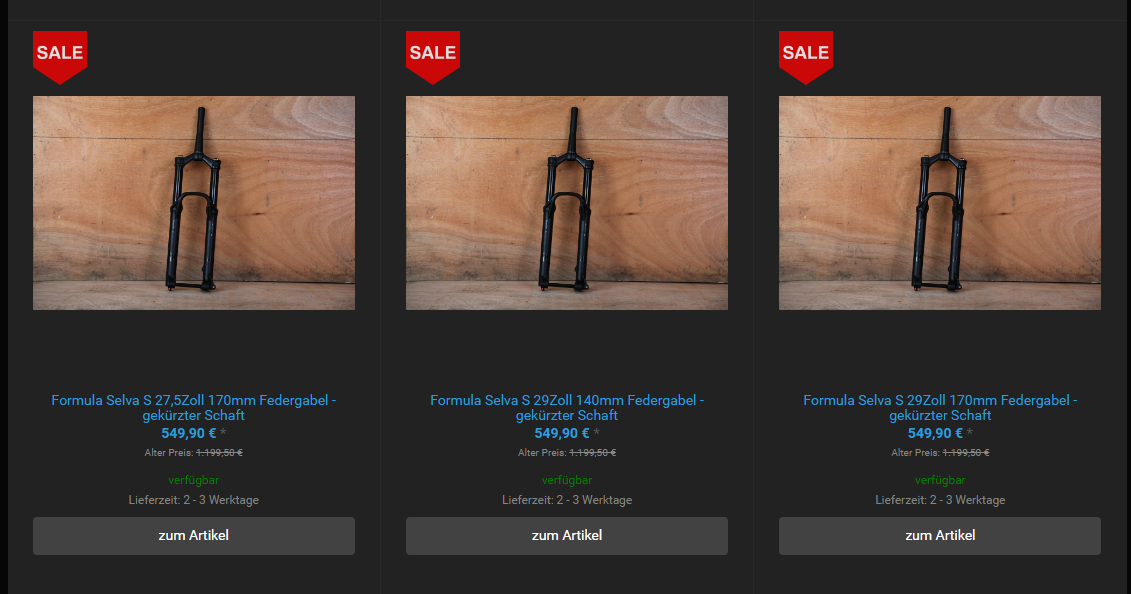Click SALE badge on the 29Zoll 170mm fork
The image size is (1131, 594).
(806, 54)
